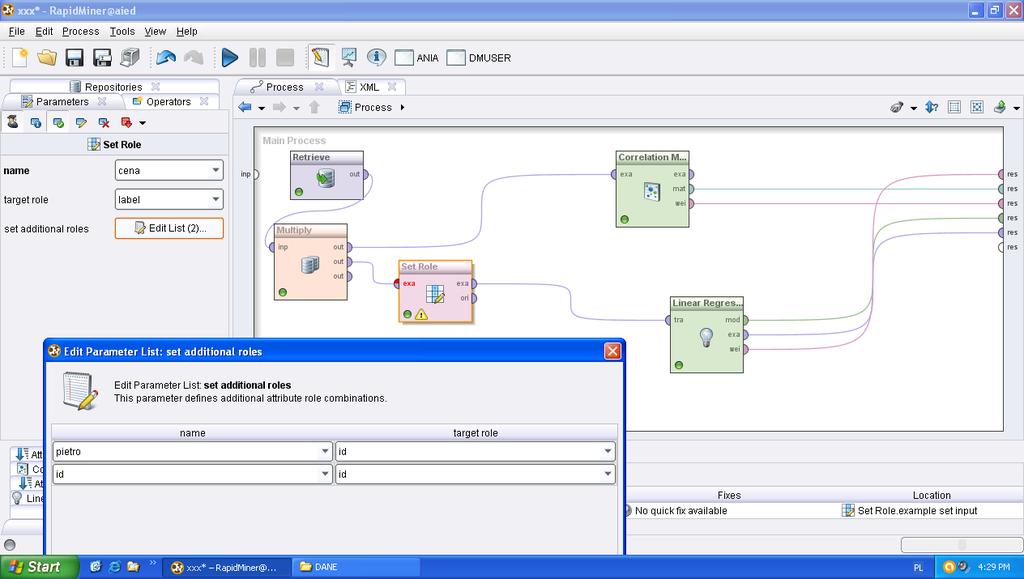Image resolution: width=1024 pixels, height=579 pixels.
Task: Open the auto-wire dropdown arrow
Action: click(x=913, y=108)
